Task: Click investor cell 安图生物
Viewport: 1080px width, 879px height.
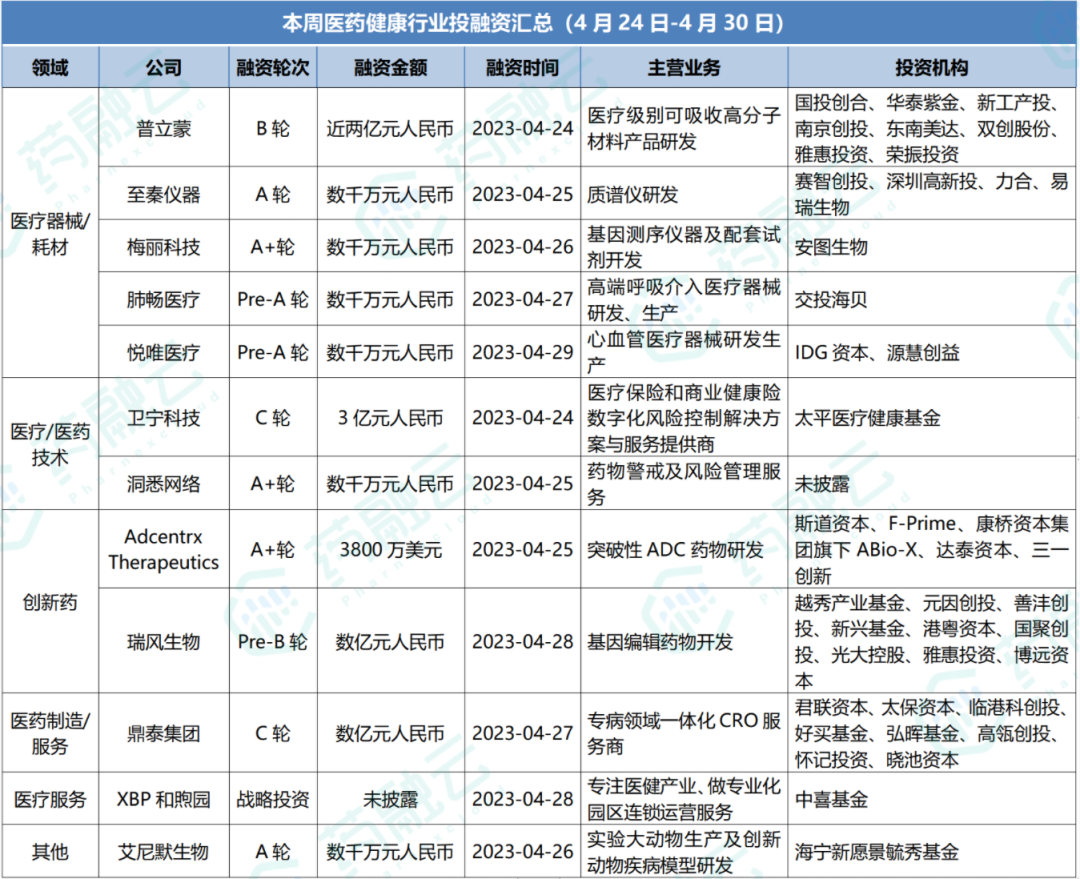Action: coord(932,246)
